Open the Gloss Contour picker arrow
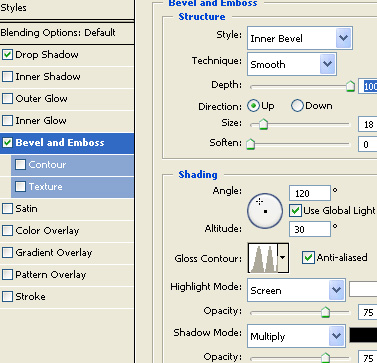The image size is (377, 363). coord(283,258)
